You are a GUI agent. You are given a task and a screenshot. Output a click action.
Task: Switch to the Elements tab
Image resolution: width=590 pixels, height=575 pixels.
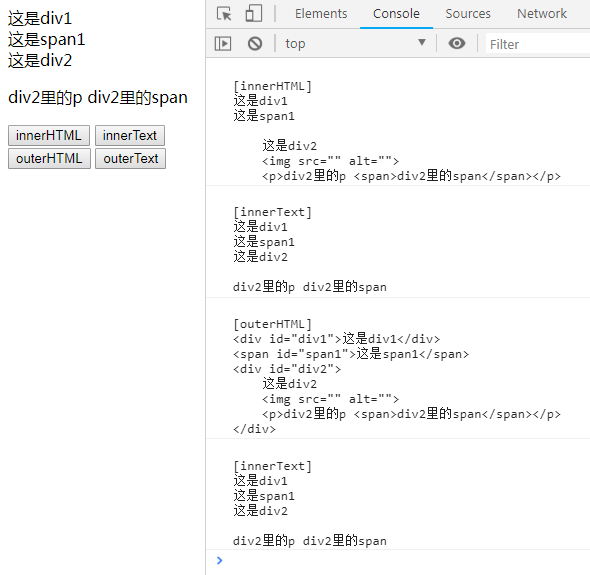click(x=321, y=14)
